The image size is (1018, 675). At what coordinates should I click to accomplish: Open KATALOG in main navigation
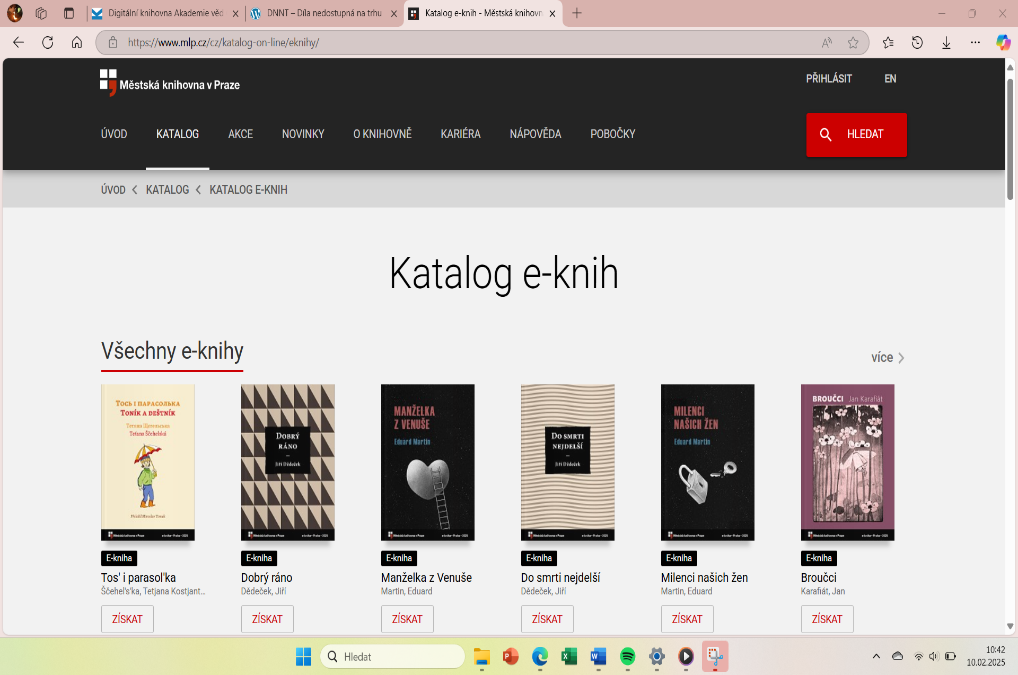point(177,134)
